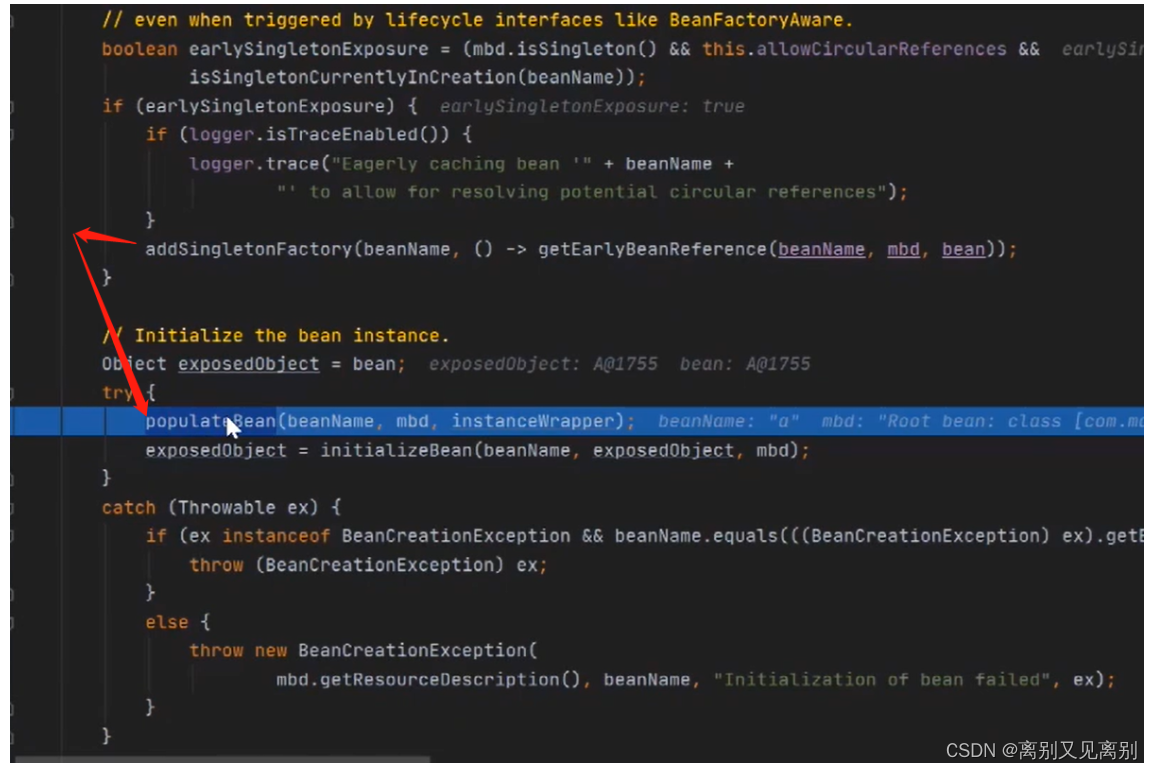Toggle the fold marker beside the 'try {' line
1153x770 pixels.
13,393
